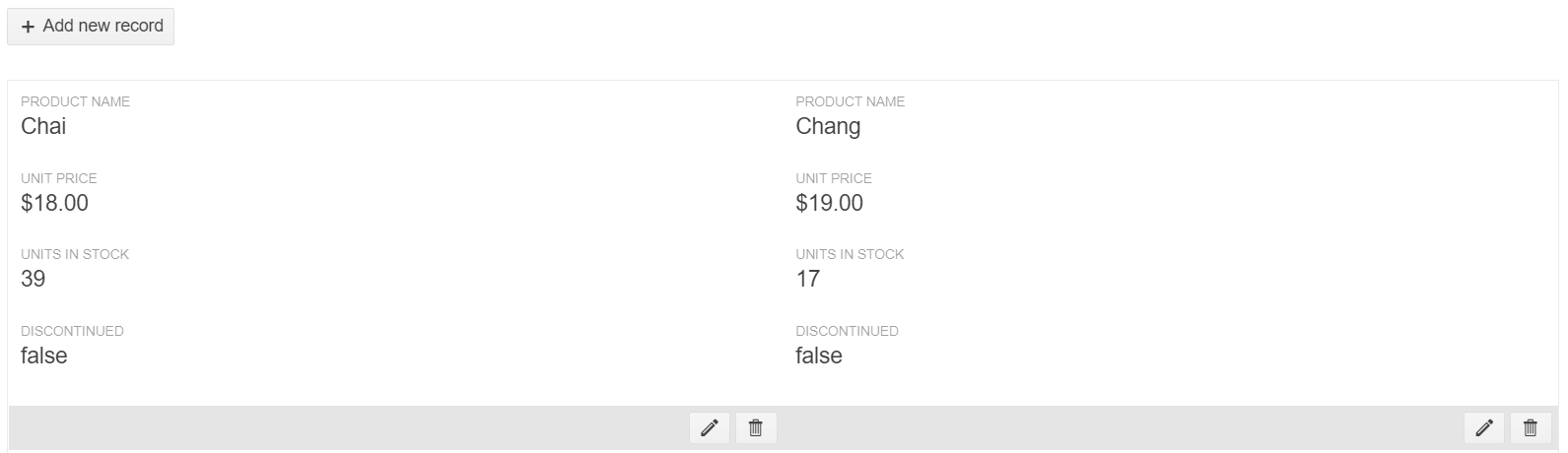Click the $18.00 unit price value
This screenshot has width=1568, height=453.
(x=54, y=203)
